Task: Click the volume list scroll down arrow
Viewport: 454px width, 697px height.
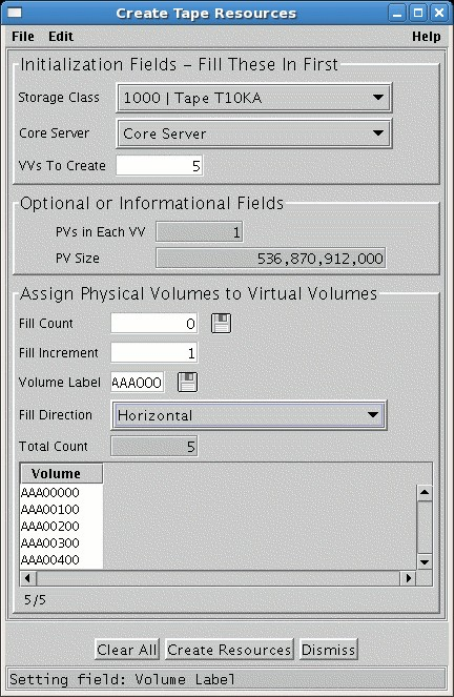Action: point(425,562)
